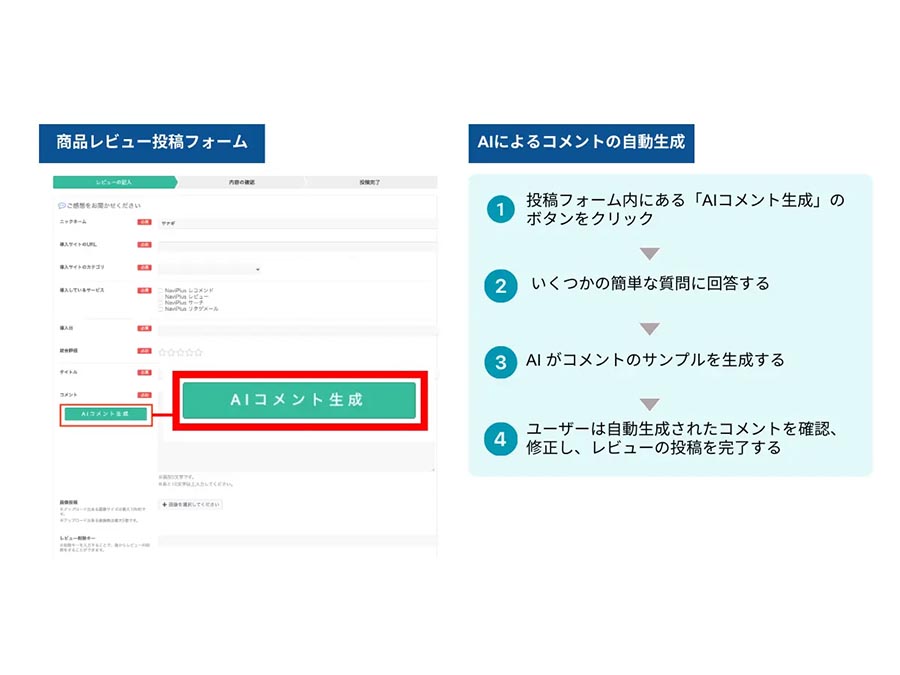Screen dimensions: 900x675
Task: Check the NaviPlus サーチ checkbox
Action: (x=161, y=302)
